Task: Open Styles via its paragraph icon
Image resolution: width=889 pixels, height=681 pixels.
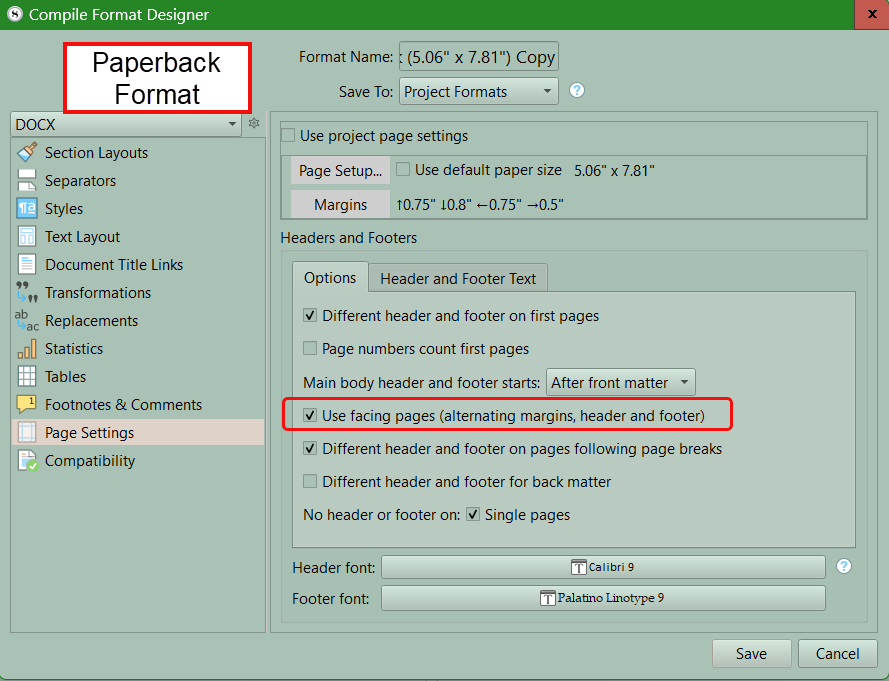Action: [x=27, y=209]
